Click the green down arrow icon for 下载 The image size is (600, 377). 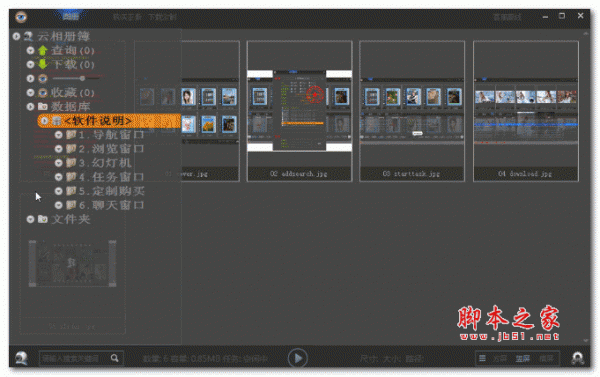click(42, 64)
